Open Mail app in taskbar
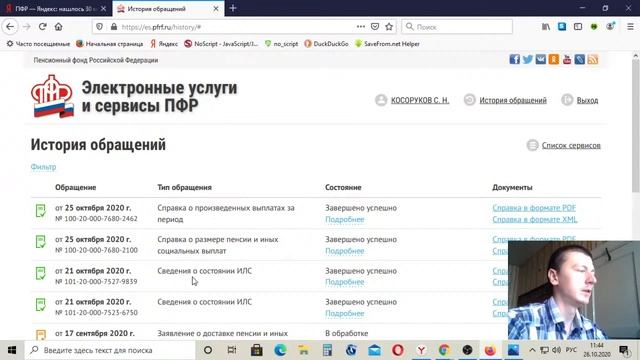 click(x=374, y=350)
